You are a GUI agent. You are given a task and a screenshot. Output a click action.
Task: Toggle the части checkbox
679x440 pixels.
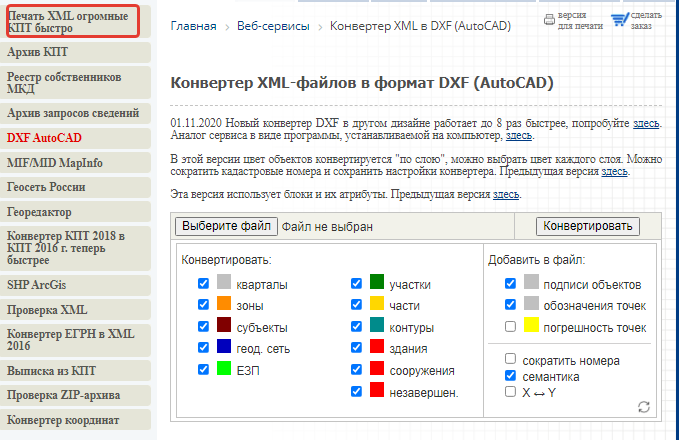(x=356, y=304)
